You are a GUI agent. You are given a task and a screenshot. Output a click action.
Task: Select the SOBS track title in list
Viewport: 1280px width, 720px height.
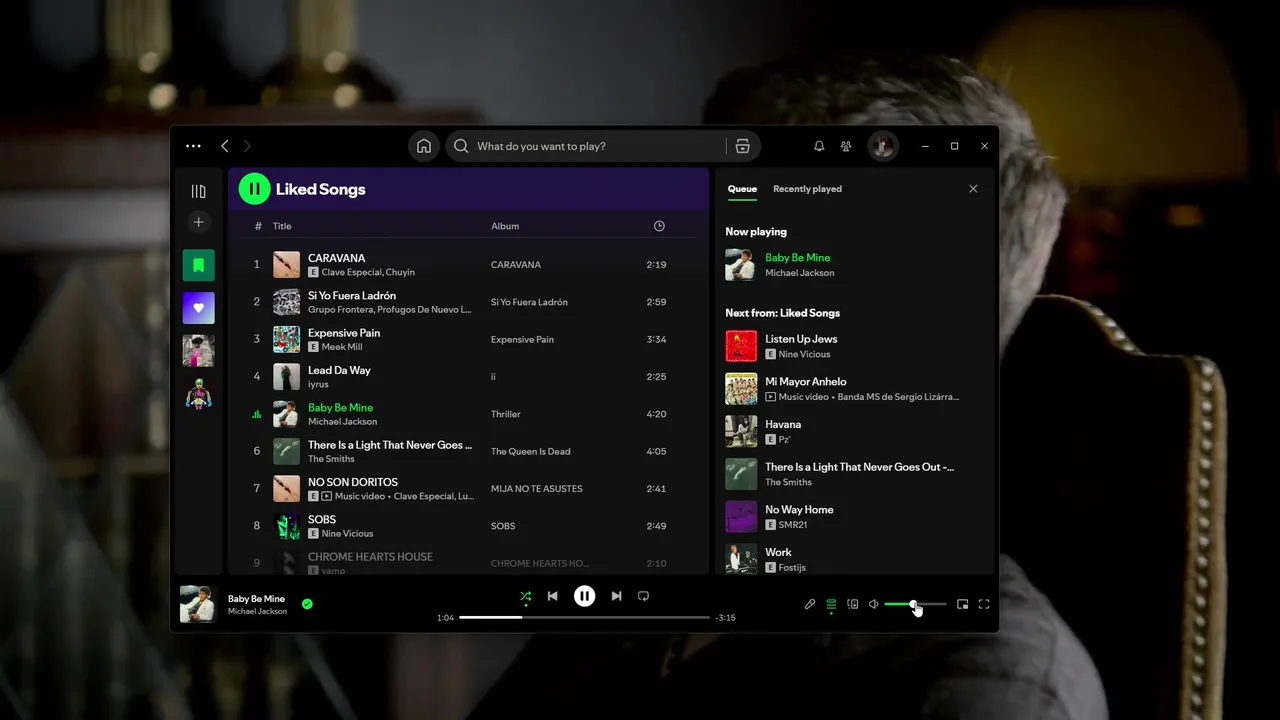click(x=322, y=519)
